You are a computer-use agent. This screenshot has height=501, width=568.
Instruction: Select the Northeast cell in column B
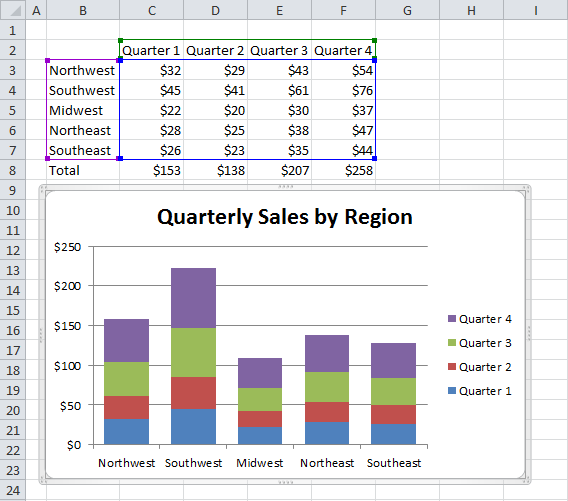tap(83, 130)
